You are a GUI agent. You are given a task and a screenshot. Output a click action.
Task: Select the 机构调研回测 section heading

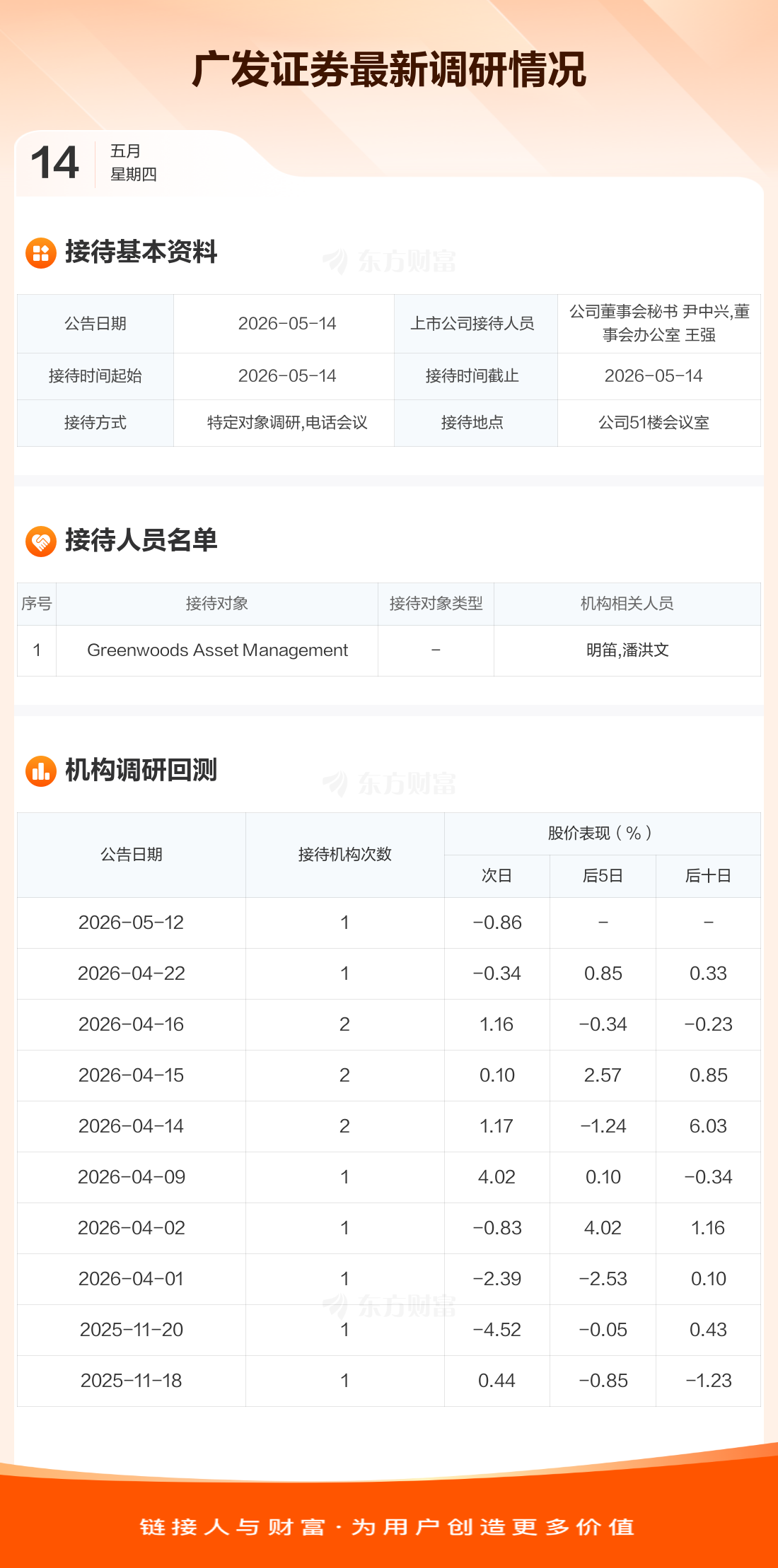[x=141, y=771]
